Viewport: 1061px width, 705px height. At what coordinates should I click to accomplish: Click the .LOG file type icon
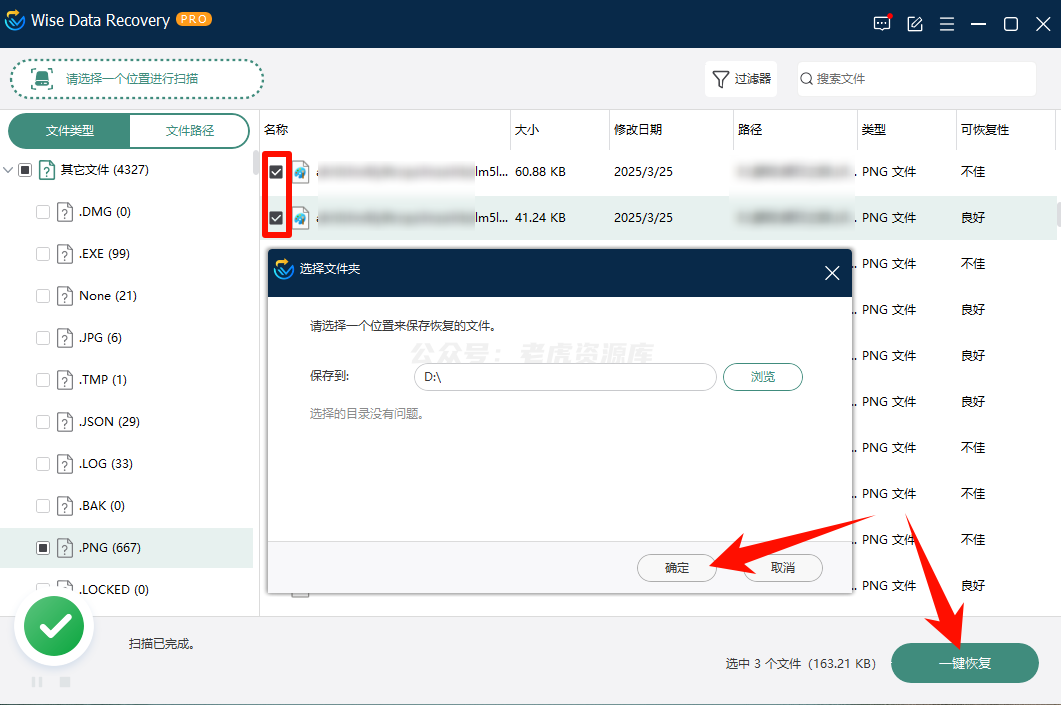64,463
